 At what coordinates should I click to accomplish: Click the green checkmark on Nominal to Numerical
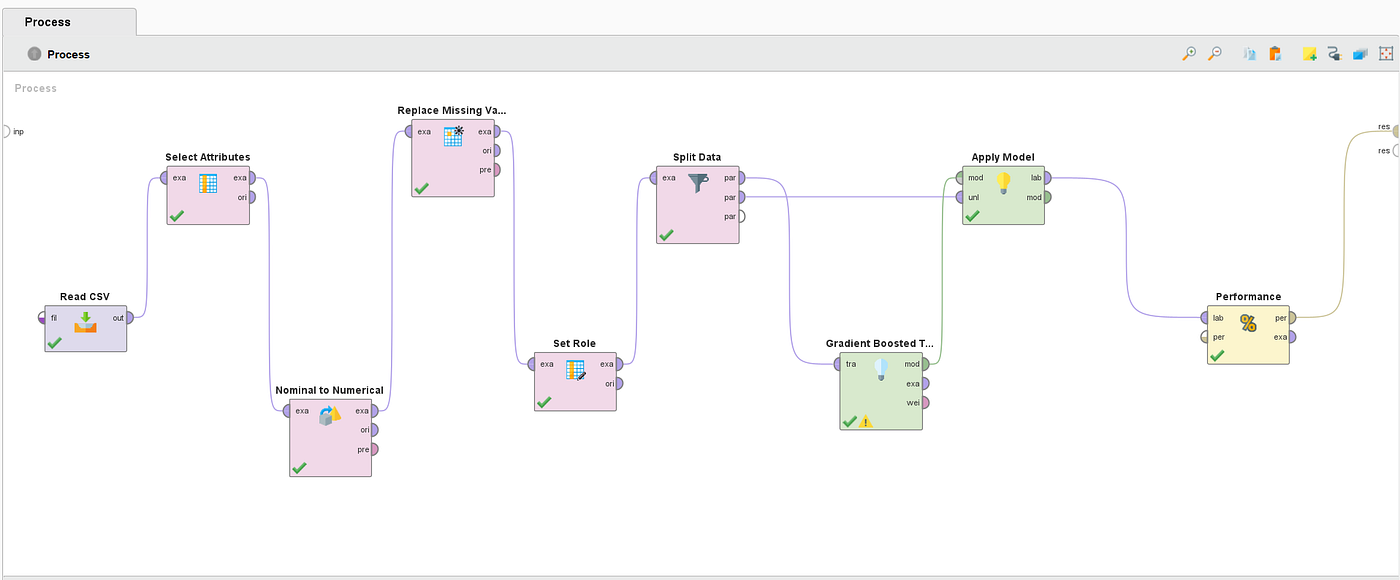coord(299,468)
